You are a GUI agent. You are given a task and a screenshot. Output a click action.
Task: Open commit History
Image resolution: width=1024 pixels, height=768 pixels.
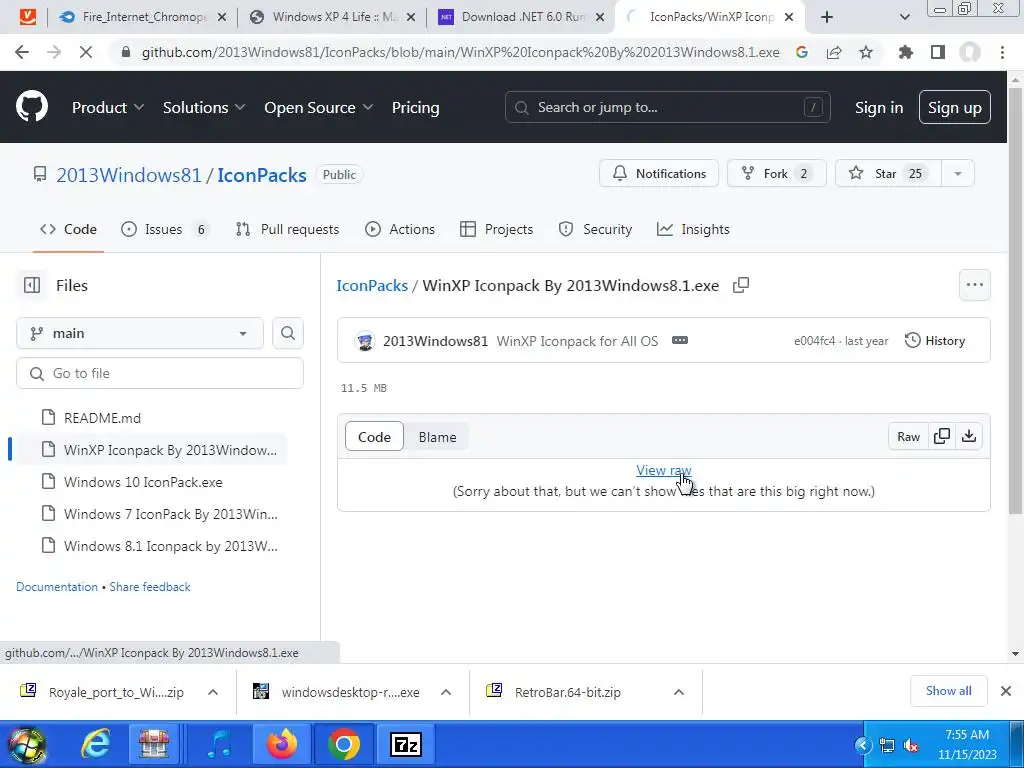pos(935,340)
